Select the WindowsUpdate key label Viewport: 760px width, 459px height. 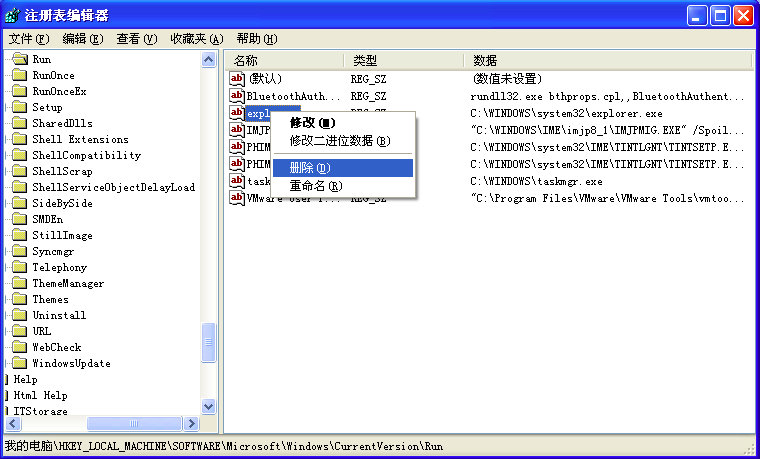[x=71, y=363]
